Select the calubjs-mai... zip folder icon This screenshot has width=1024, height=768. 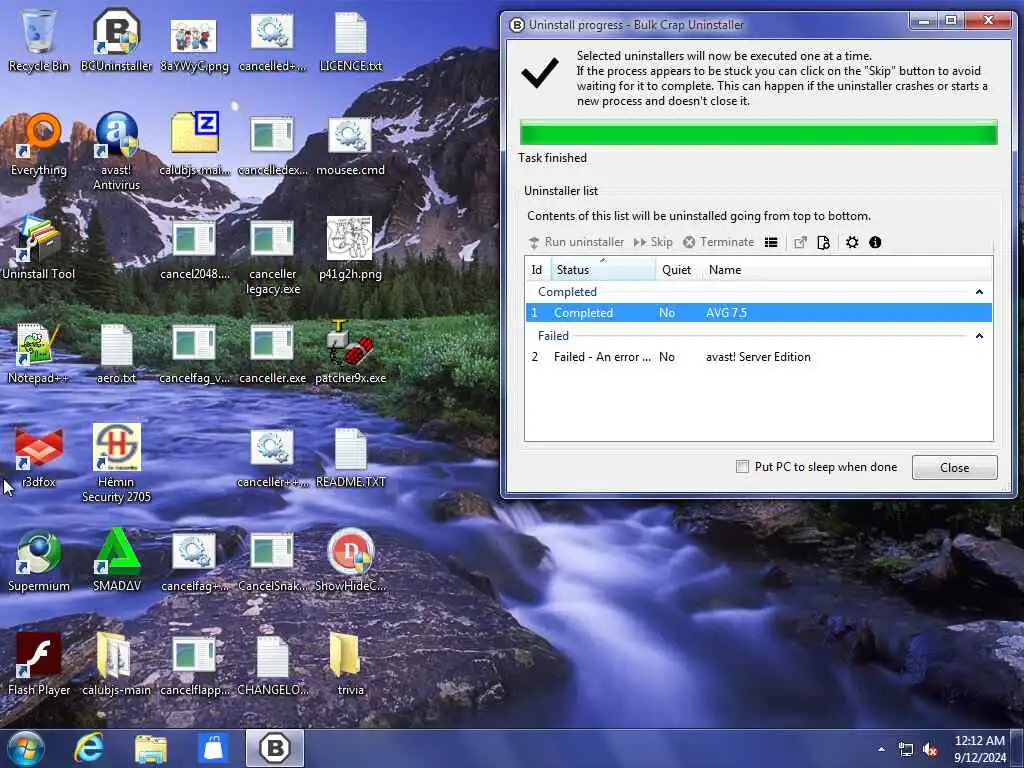click(195, 145)
